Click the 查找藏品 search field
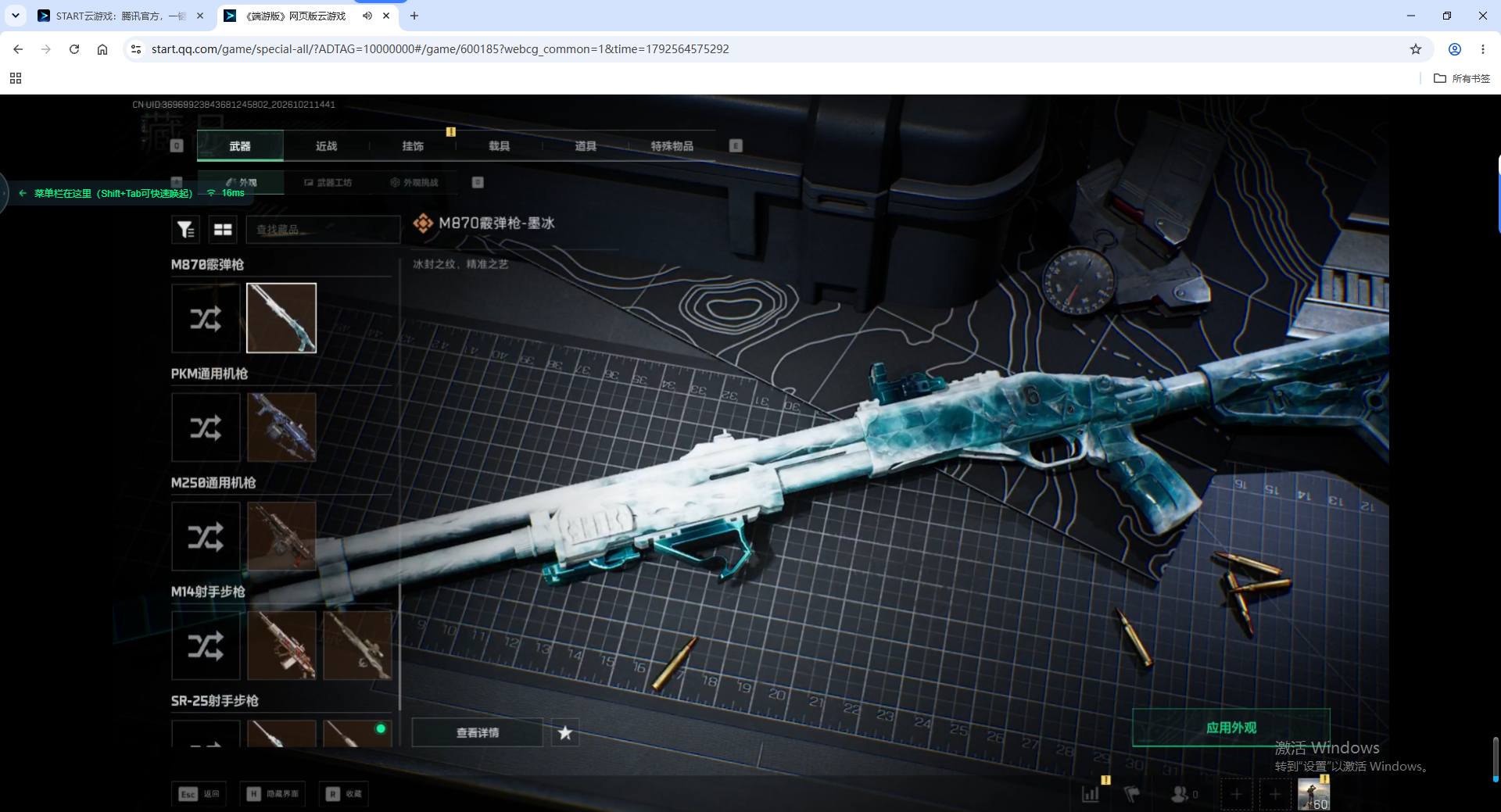Image resolution: width=1501 pixels, height=812 pixels. (323, 229)
